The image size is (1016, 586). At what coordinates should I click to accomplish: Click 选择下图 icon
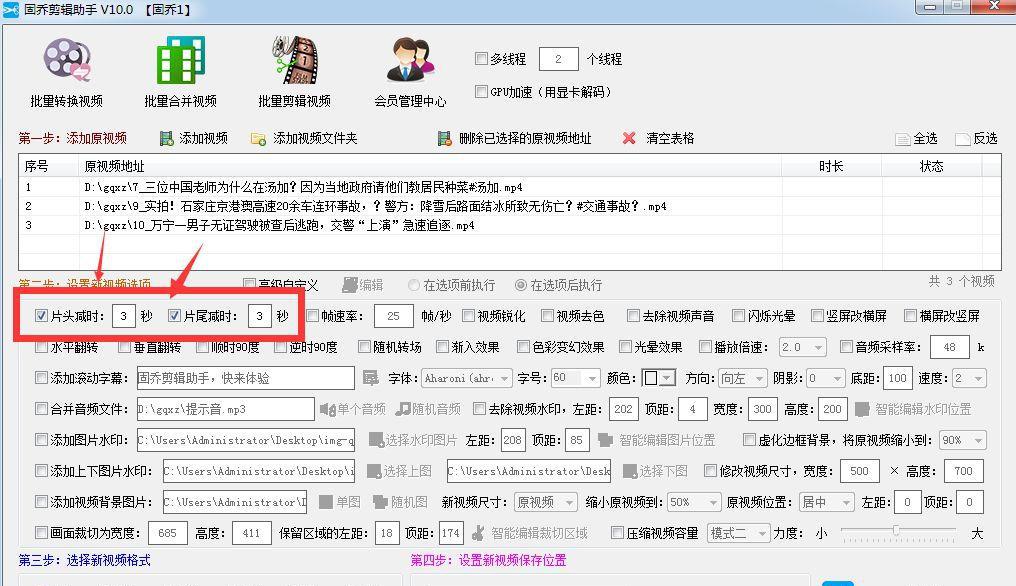point(630,471)
